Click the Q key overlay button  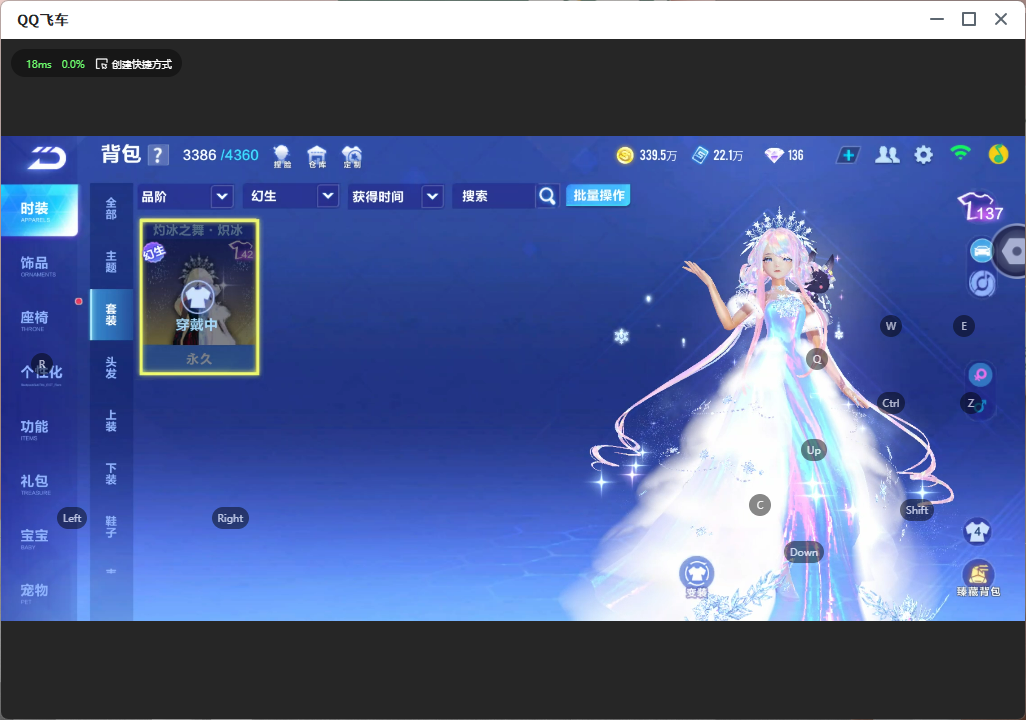click(x=817, y=359)
